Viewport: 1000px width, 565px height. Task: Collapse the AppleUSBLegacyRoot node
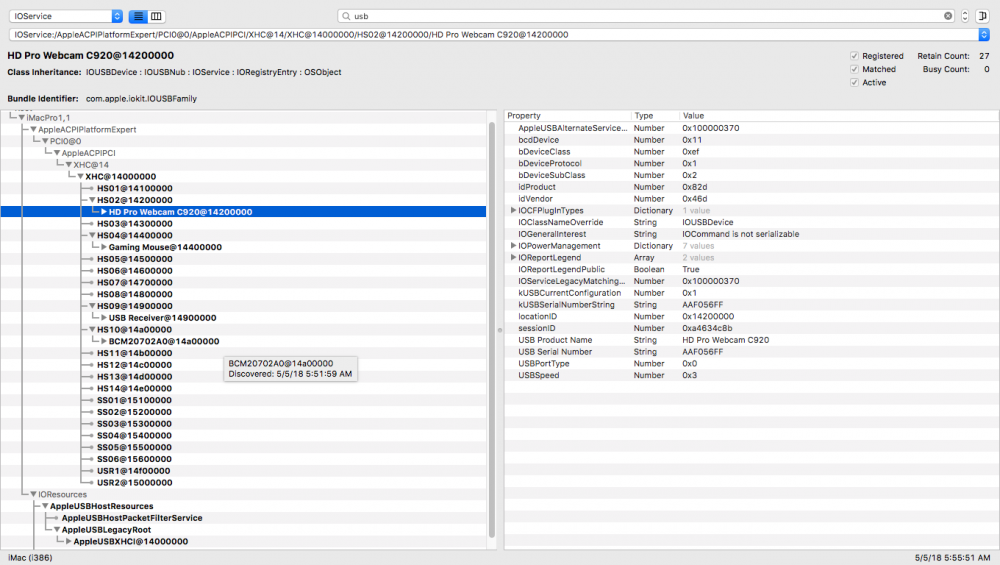coord(56,529)
